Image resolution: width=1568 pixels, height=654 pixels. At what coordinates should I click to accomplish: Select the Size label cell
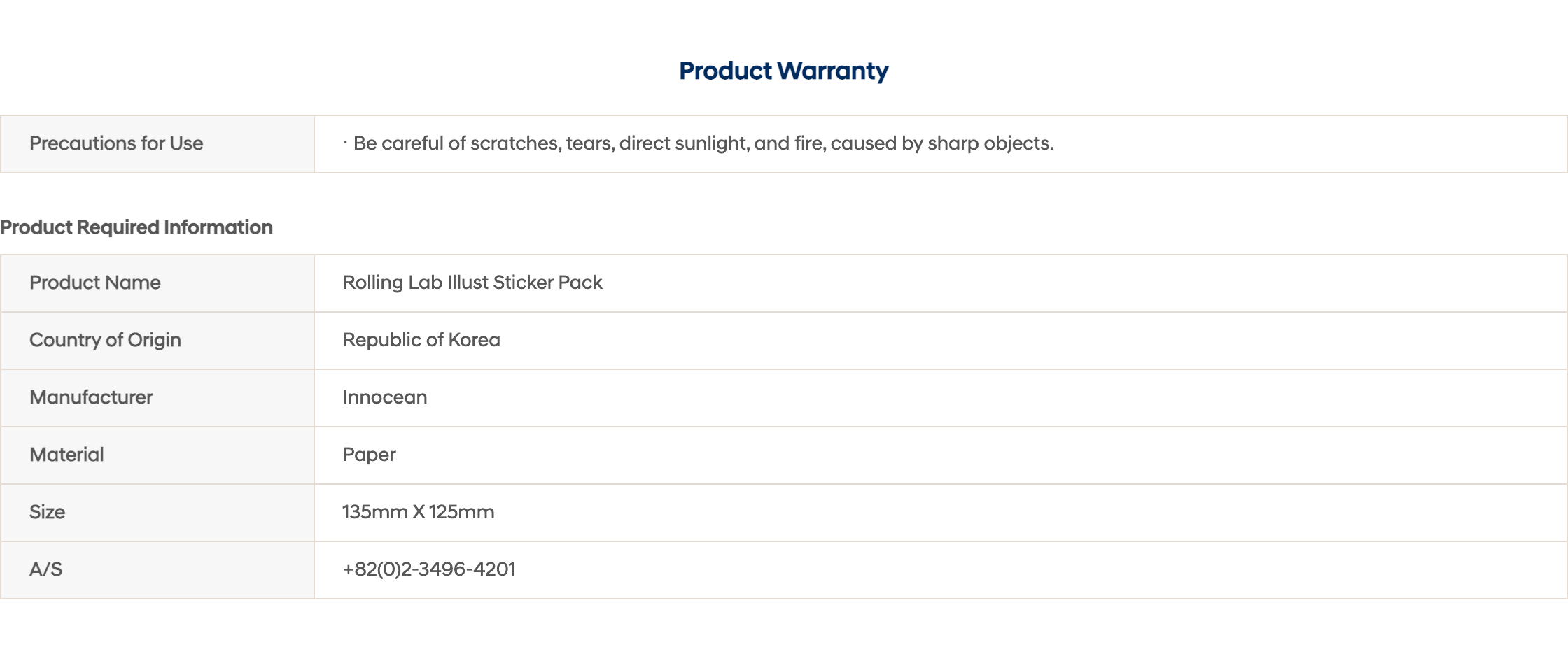157,513
